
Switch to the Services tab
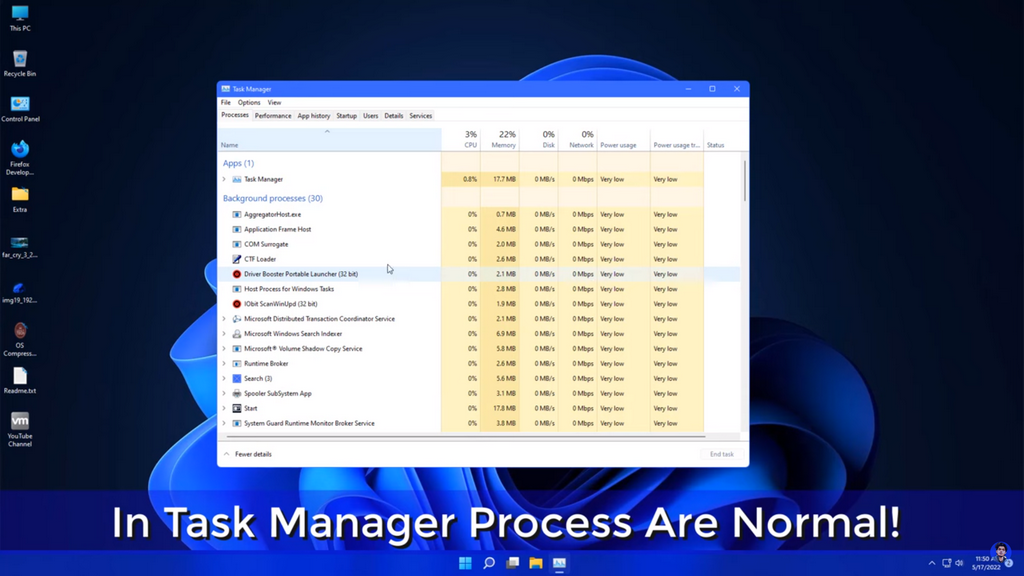[x=421, y=116]
